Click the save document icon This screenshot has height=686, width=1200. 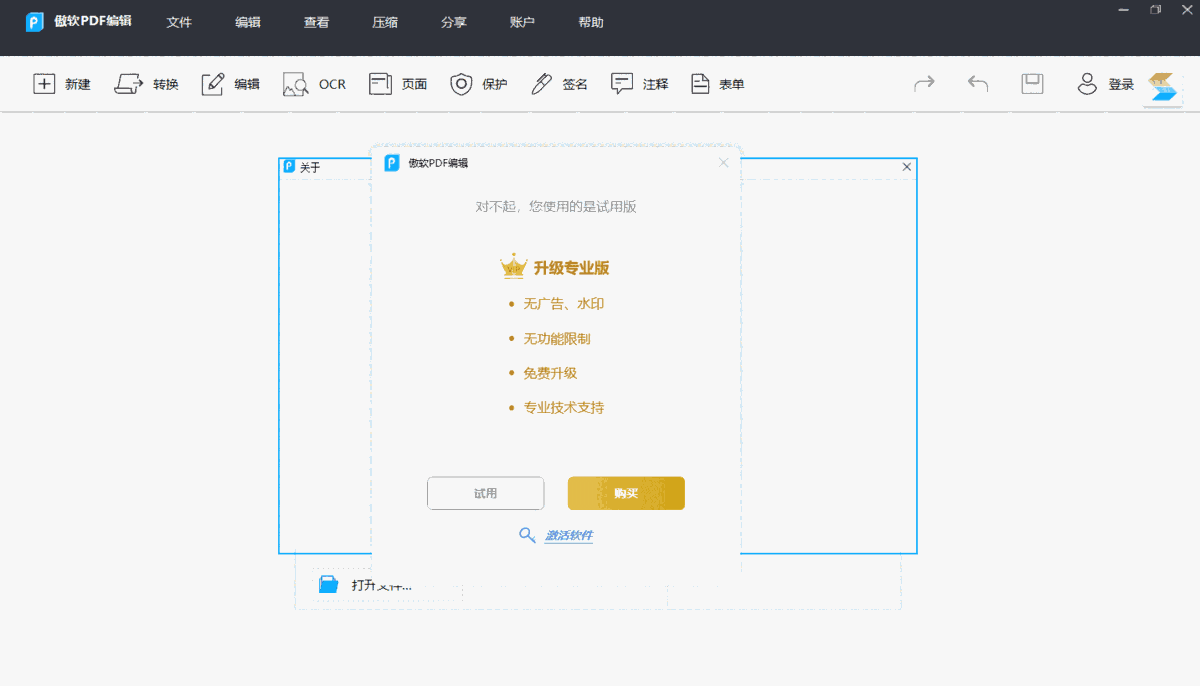tap(1031, 84)
